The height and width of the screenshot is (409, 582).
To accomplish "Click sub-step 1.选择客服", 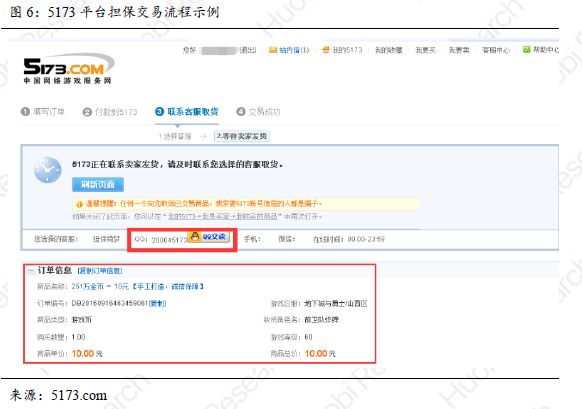I will click(x=175, y=137).
